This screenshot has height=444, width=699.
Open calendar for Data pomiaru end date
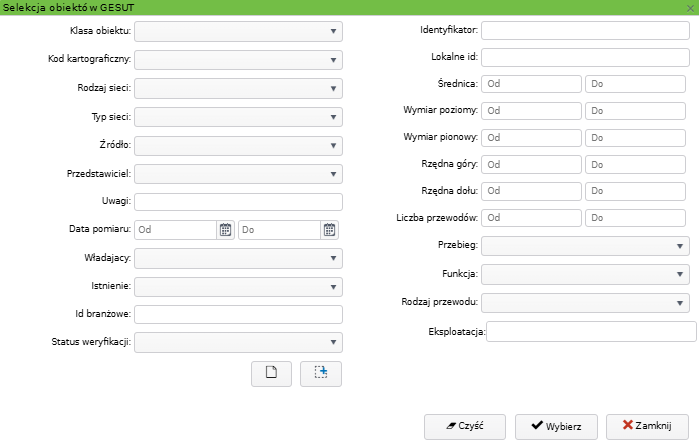click(x=329, y=230)
